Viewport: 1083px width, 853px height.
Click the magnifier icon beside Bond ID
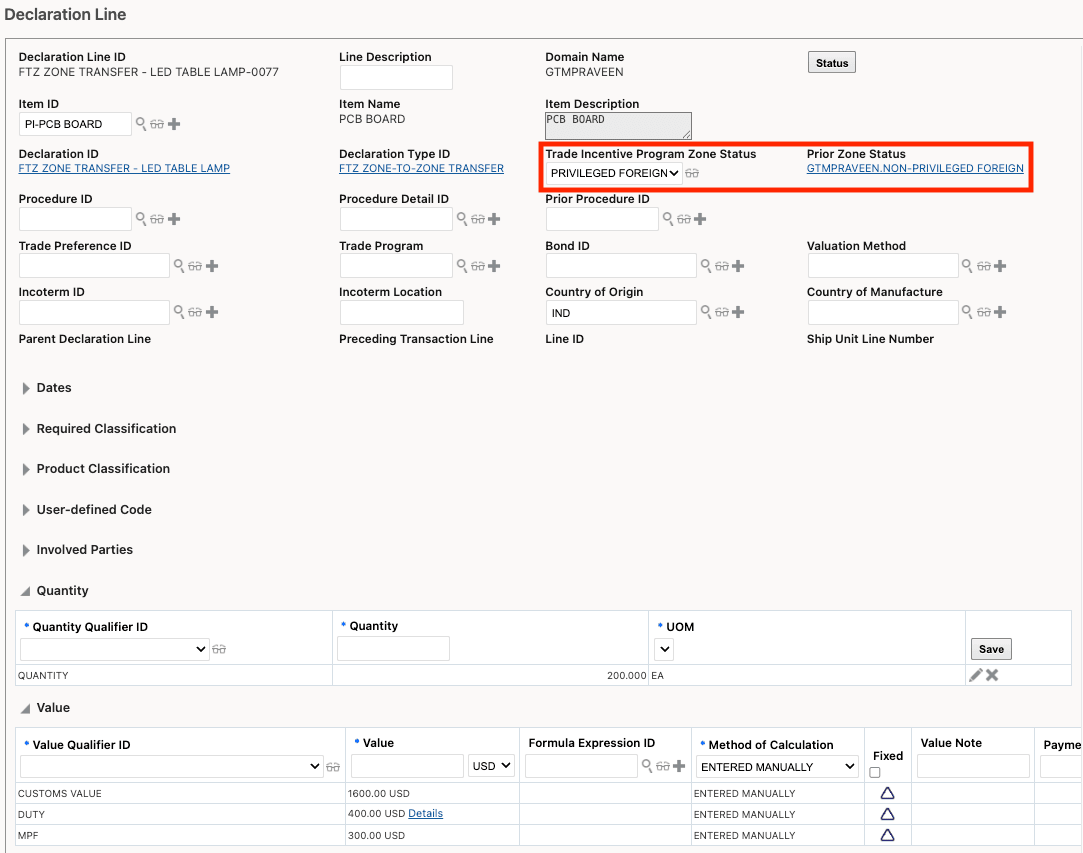tap(706, 266)
